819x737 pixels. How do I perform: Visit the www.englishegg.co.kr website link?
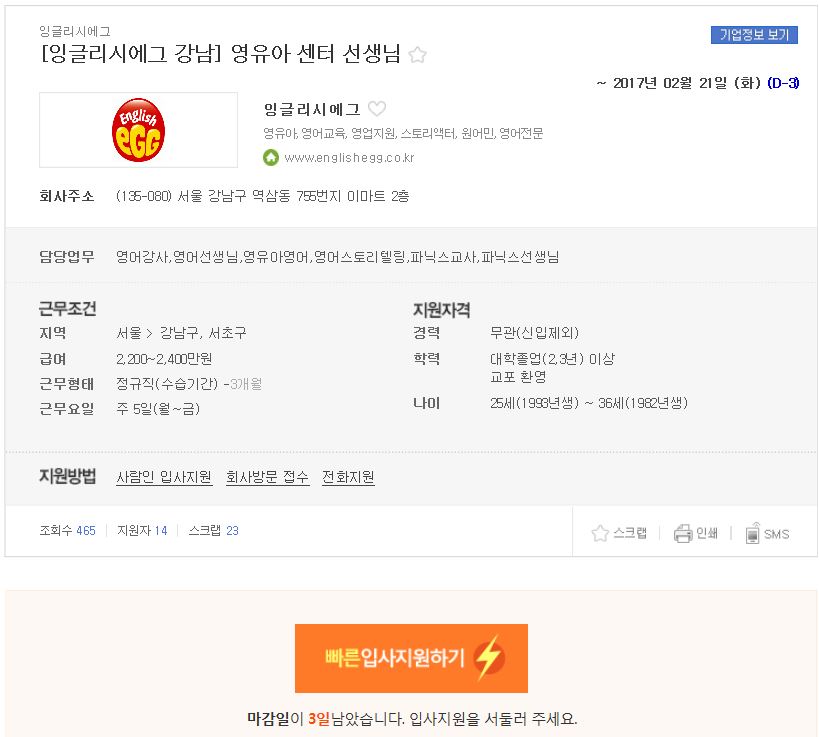(x=349, y=158)
